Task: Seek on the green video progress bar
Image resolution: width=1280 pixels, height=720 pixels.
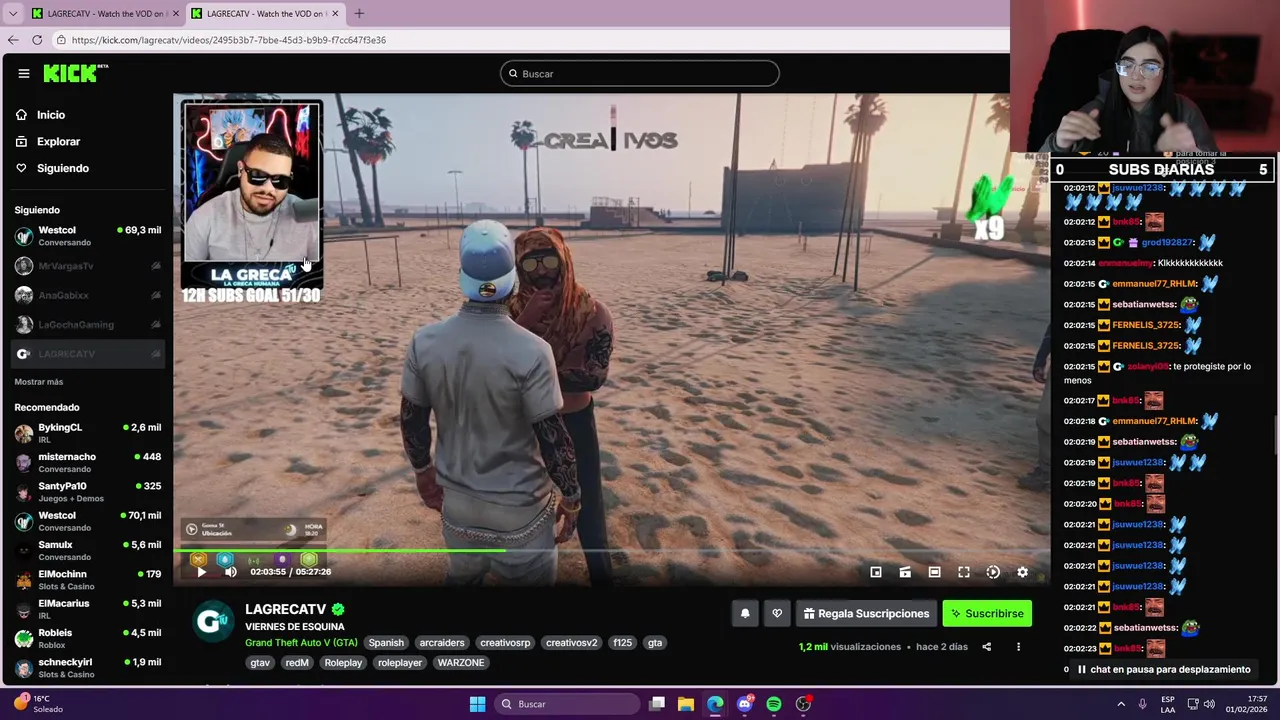Action: pos(611,550)
